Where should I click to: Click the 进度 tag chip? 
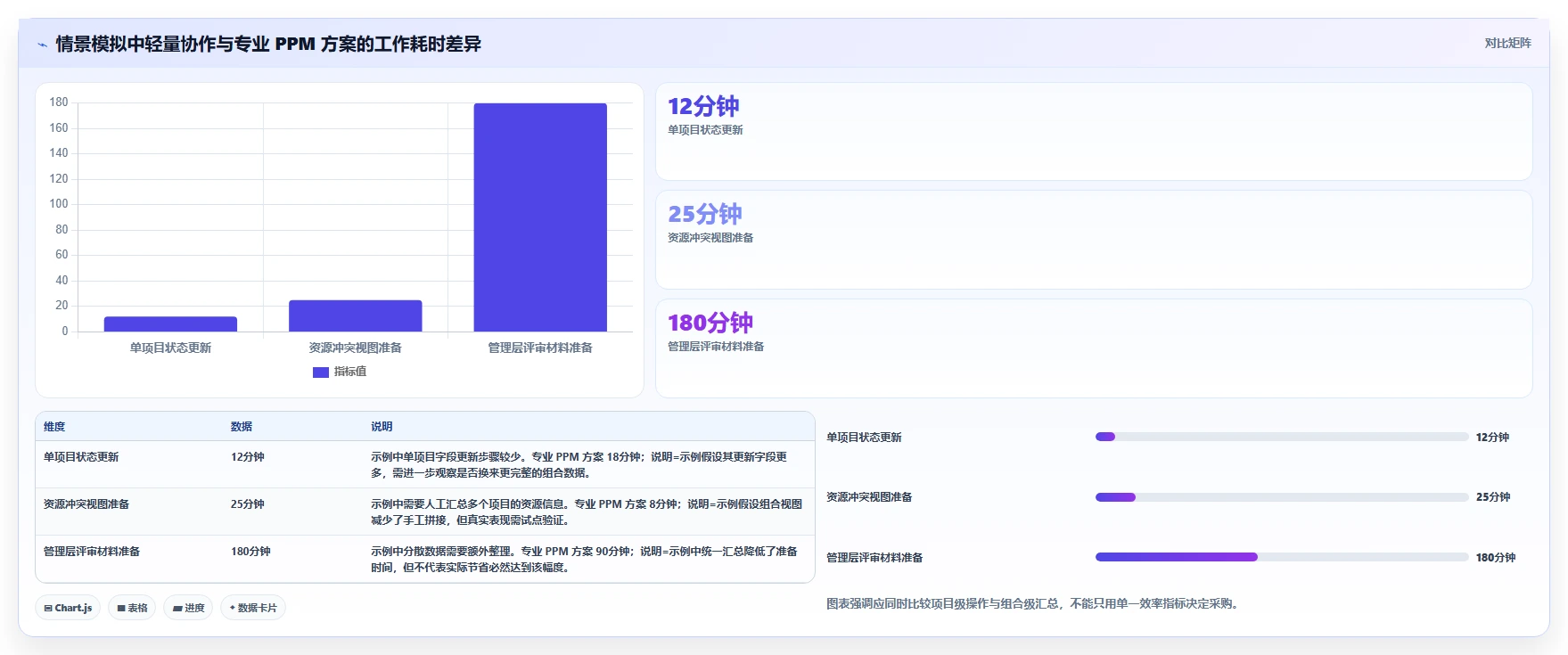pyautogui.click(x=188, y=608)
